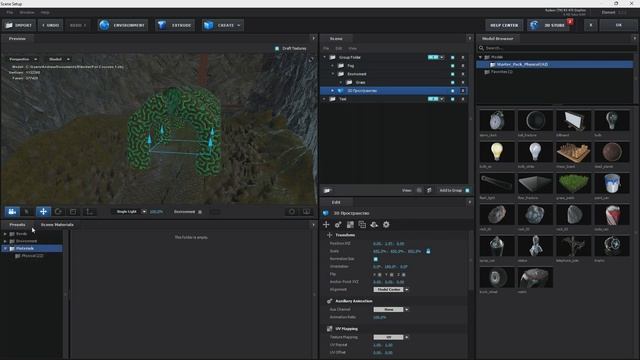Open the File menu in the top menu bar
Image resolution: width=640 pixels, height=360 pixels.
click(9, 13)
